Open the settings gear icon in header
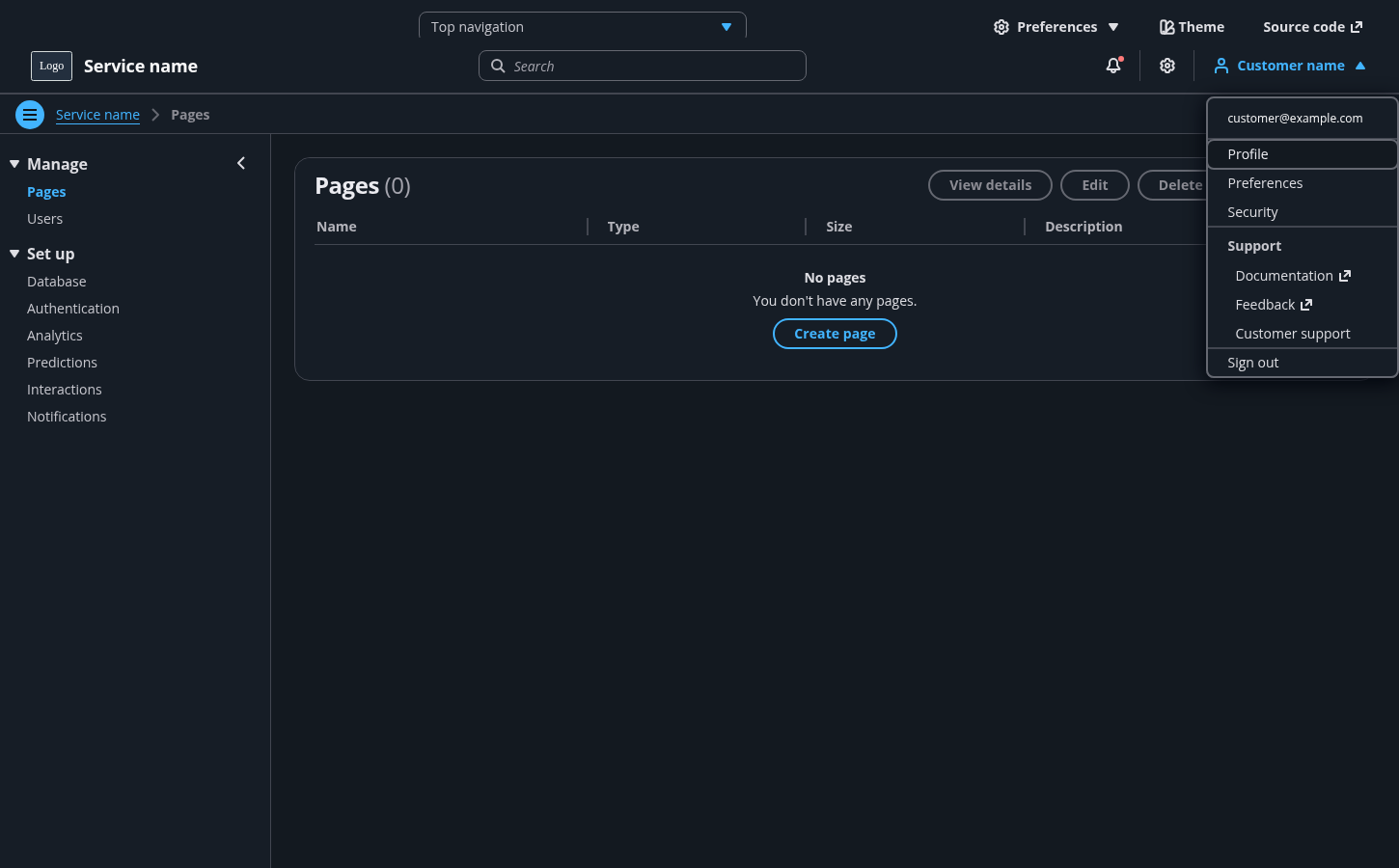Viewport: 1399px width, 868px height. (1167, 66)
